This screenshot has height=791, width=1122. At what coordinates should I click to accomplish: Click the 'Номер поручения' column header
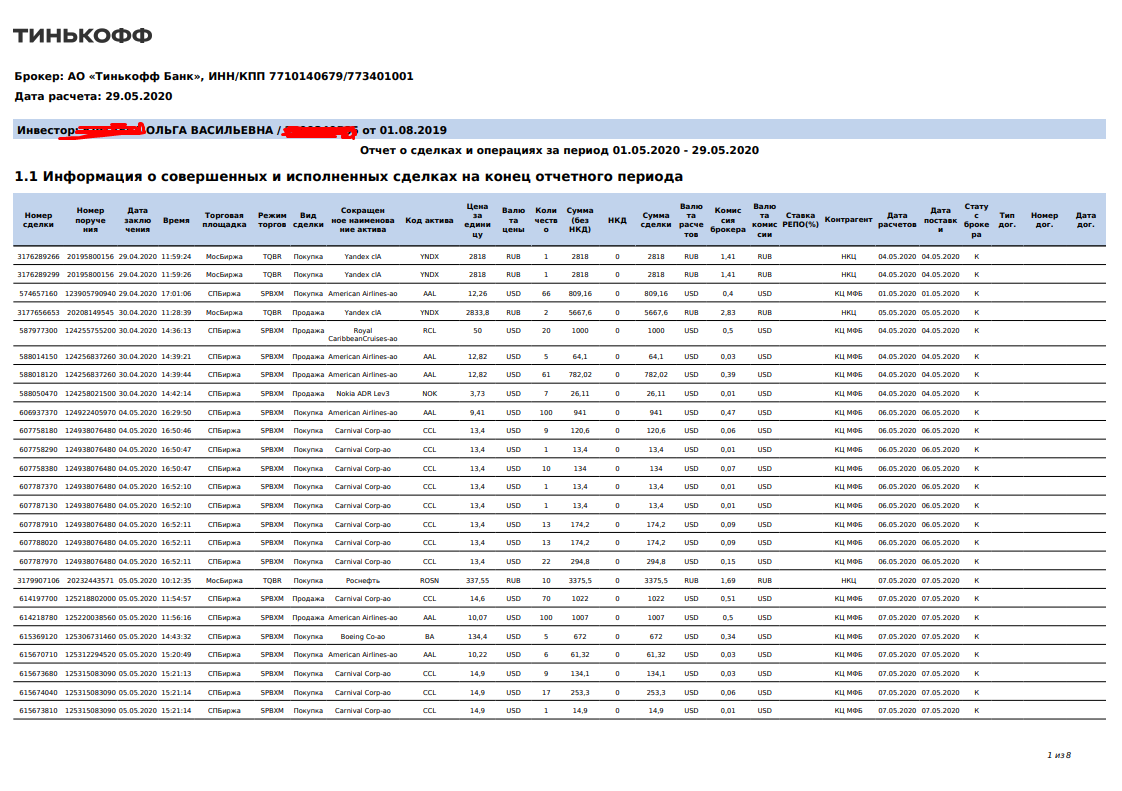click(x=90, y=220)
